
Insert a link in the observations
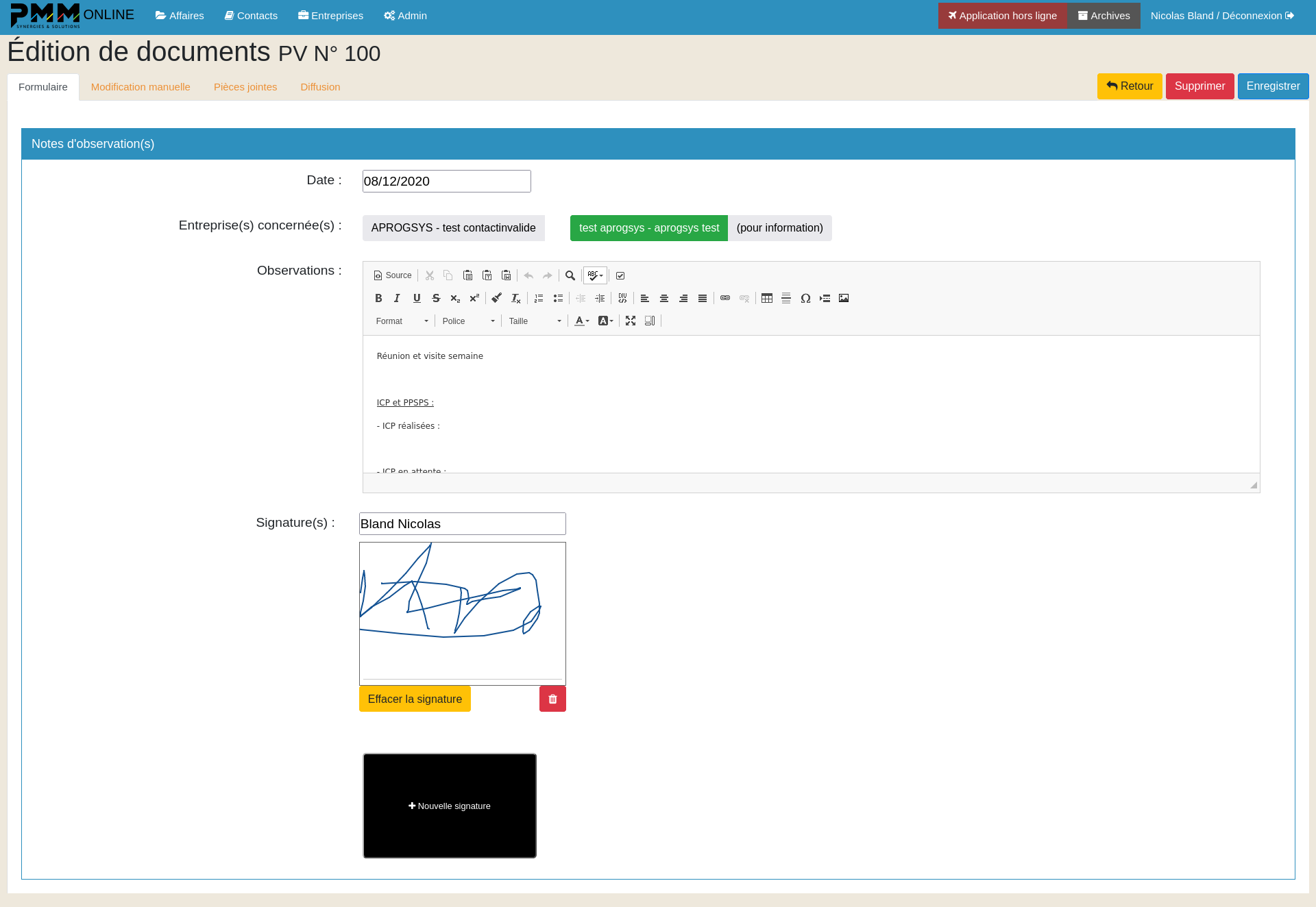pos(725,298)
